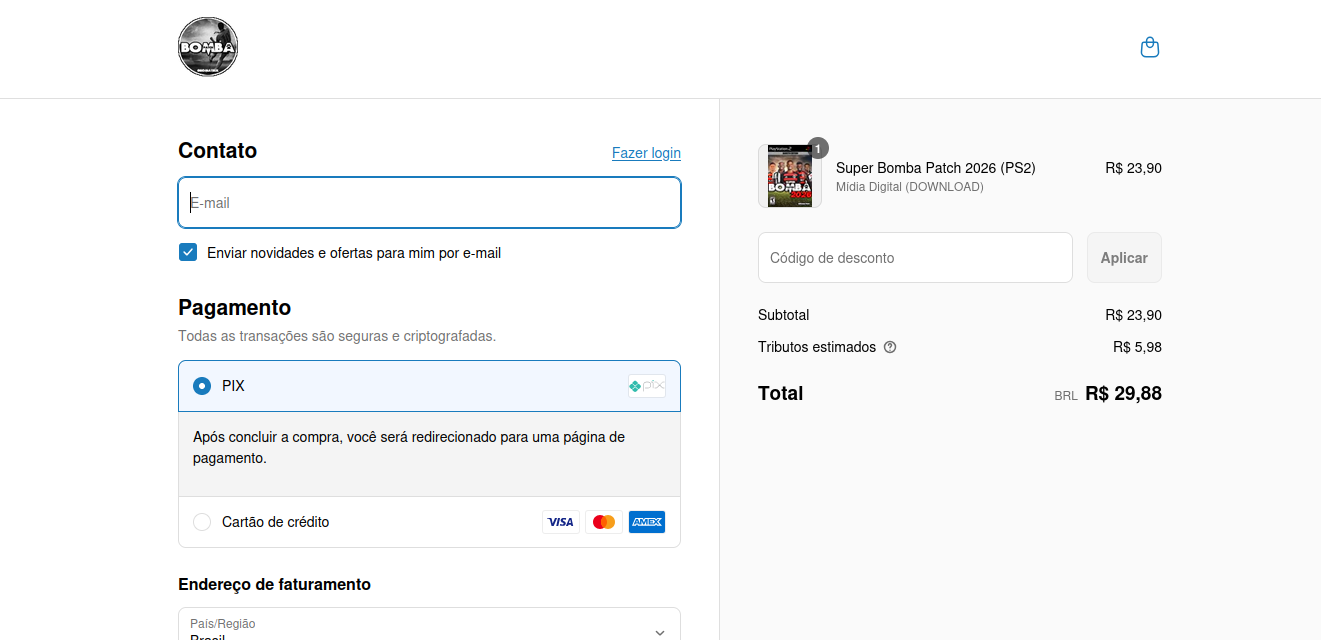Click the Super Bomba Patch 2026 (PS2) title

tap(936, 168)
